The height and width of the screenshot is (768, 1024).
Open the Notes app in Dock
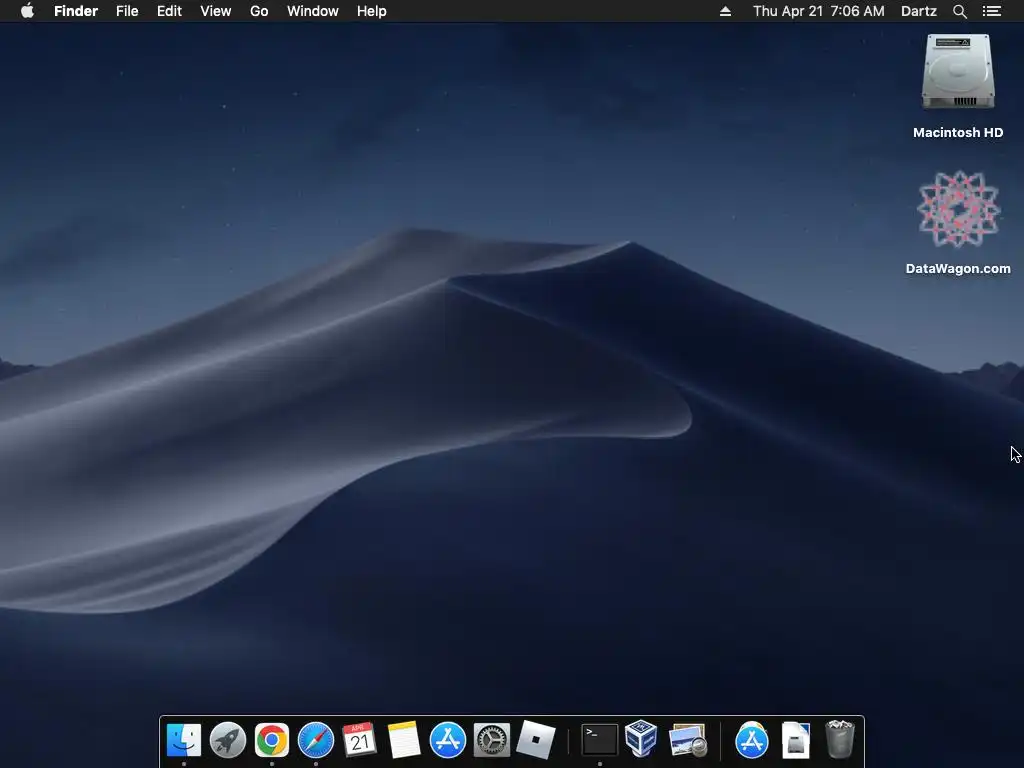[x=404, y=740]
